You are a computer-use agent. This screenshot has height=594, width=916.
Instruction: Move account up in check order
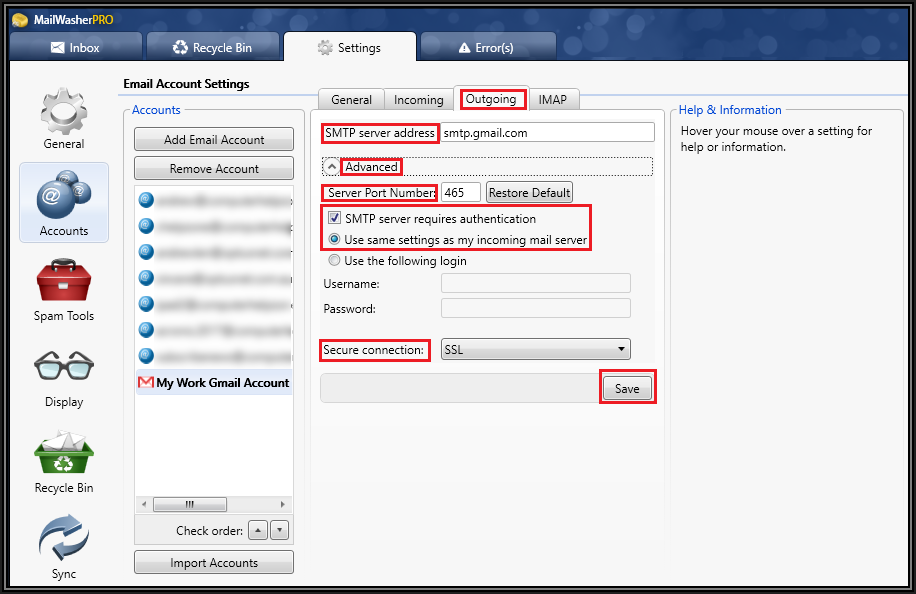pos(258,530)
